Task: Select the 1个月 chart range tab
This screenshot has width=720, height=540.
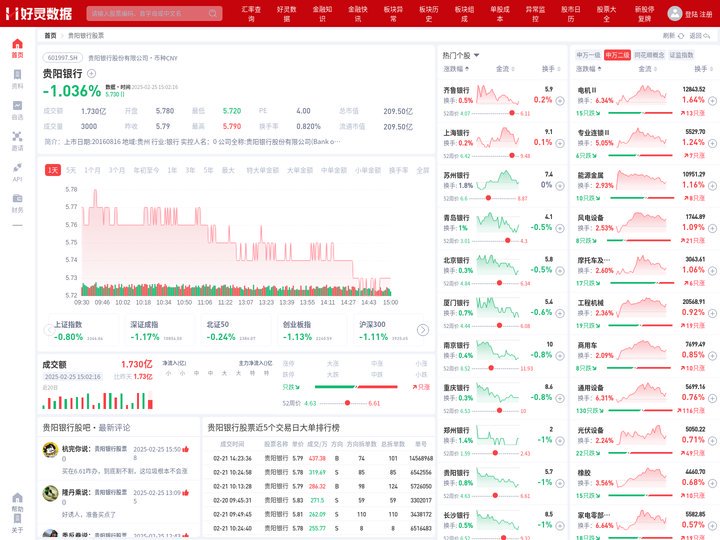Action: click(x=92, y=170)
